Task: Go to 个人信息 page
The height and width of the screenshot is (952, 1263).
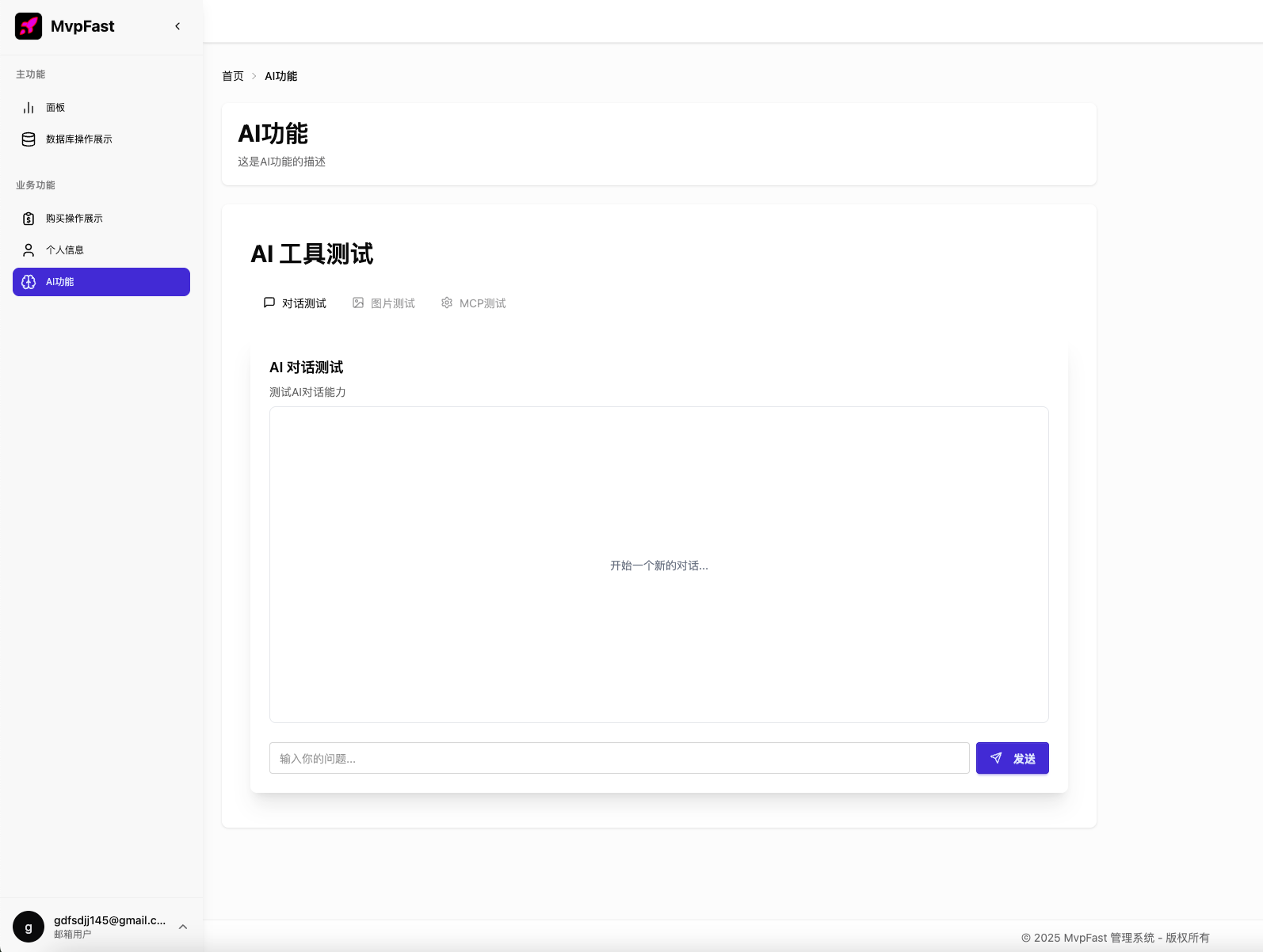Action: (65, 250)
